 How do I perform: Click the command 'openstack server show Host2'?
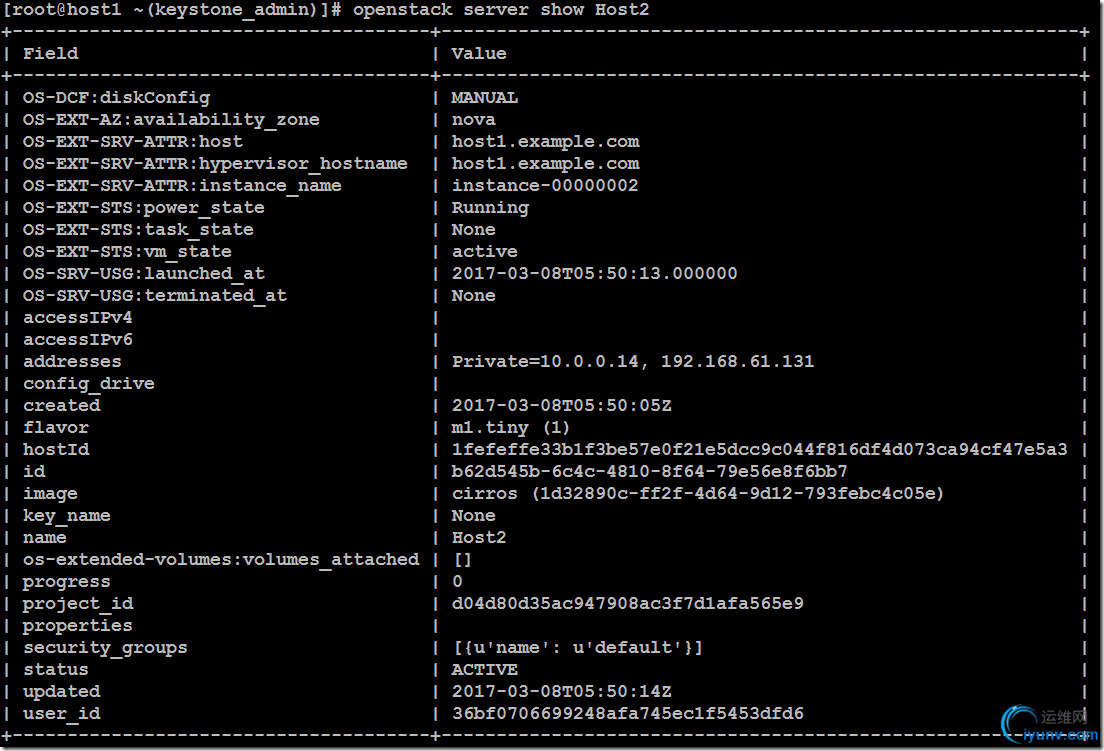pos(500,10)
